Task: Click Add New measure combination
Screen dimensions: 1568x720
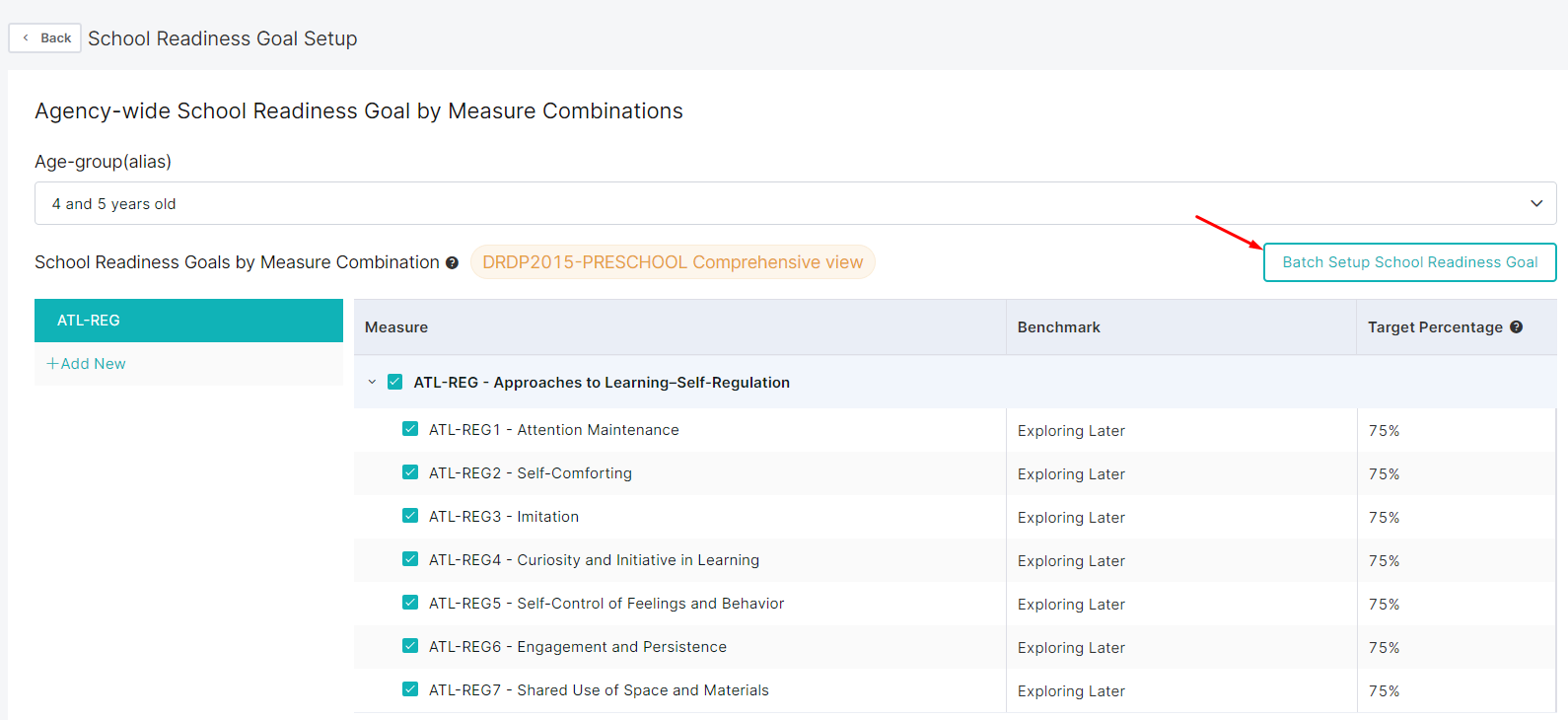Action: (x=87, y=364)
